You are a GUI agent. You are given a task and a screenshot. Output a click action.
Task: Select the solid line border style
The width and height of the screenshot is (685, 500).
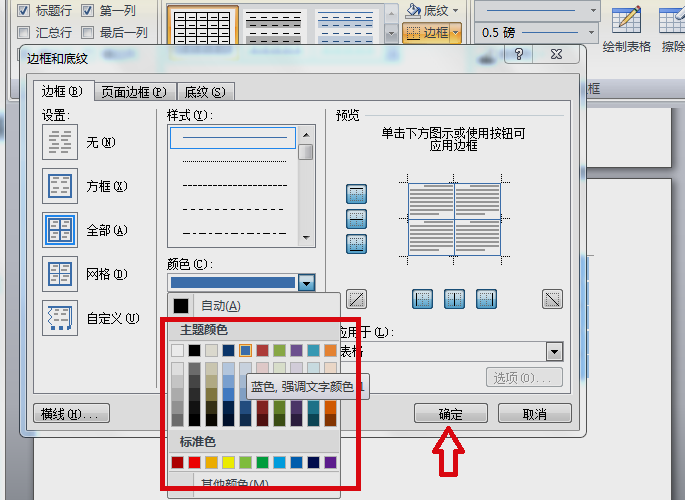point(233,138)
